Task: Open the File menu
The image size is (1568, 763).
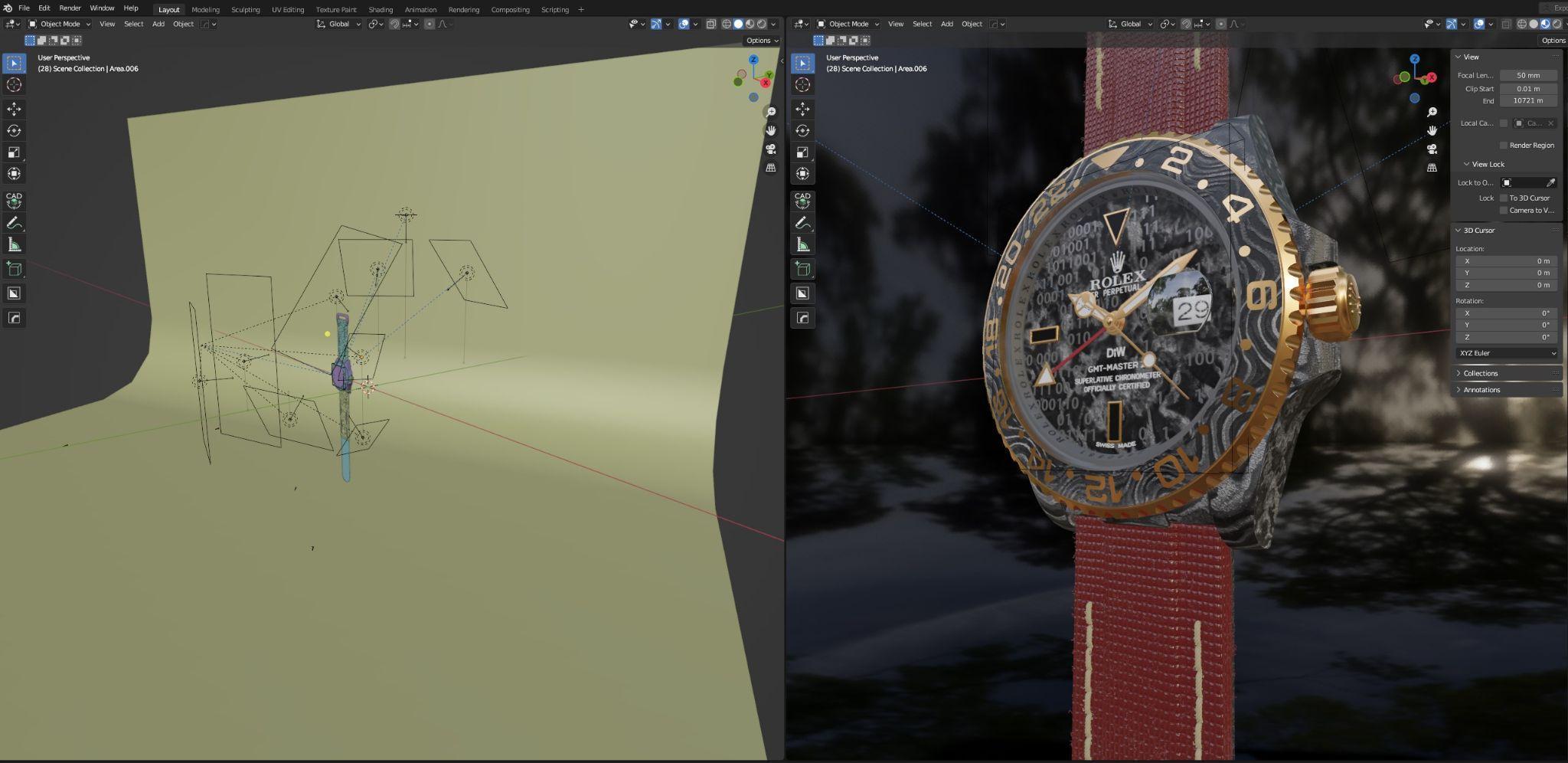Action: point(24,8)
